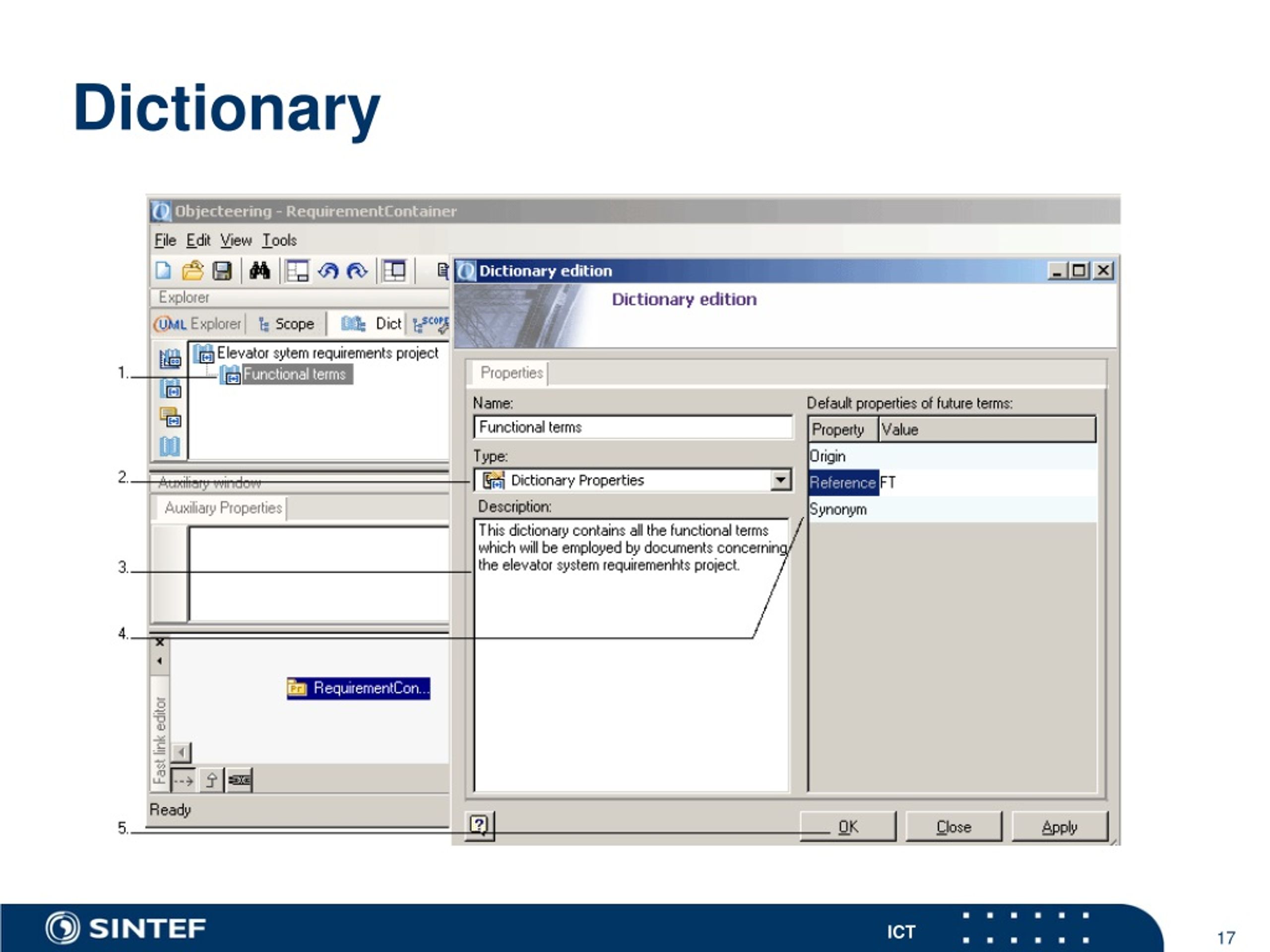The height and width of the screenshot is (952, 1270).
Task: Click the Undo arrow icon
Action: tap(328, 271)
